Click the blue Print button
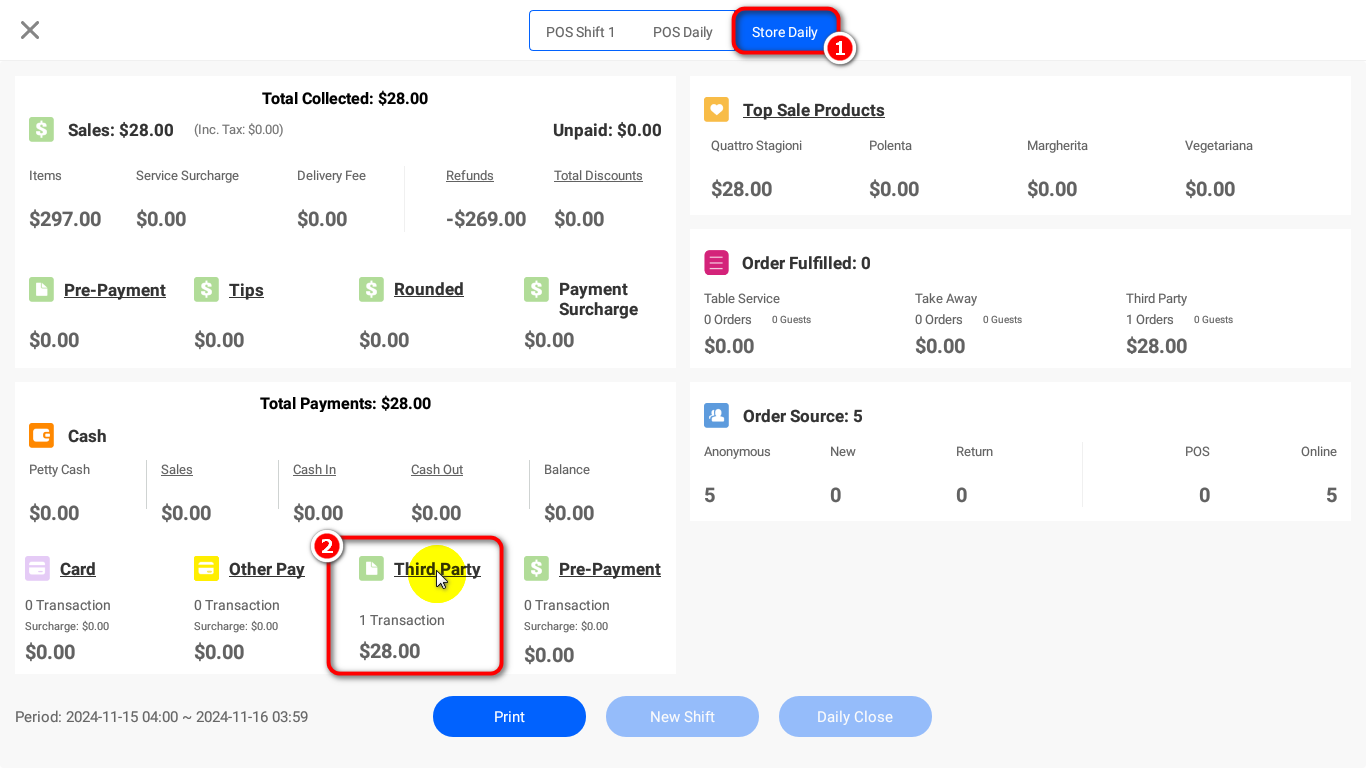Image resolution: width=1366 pixels, height=768 pixels. click(x=509, y=716)
